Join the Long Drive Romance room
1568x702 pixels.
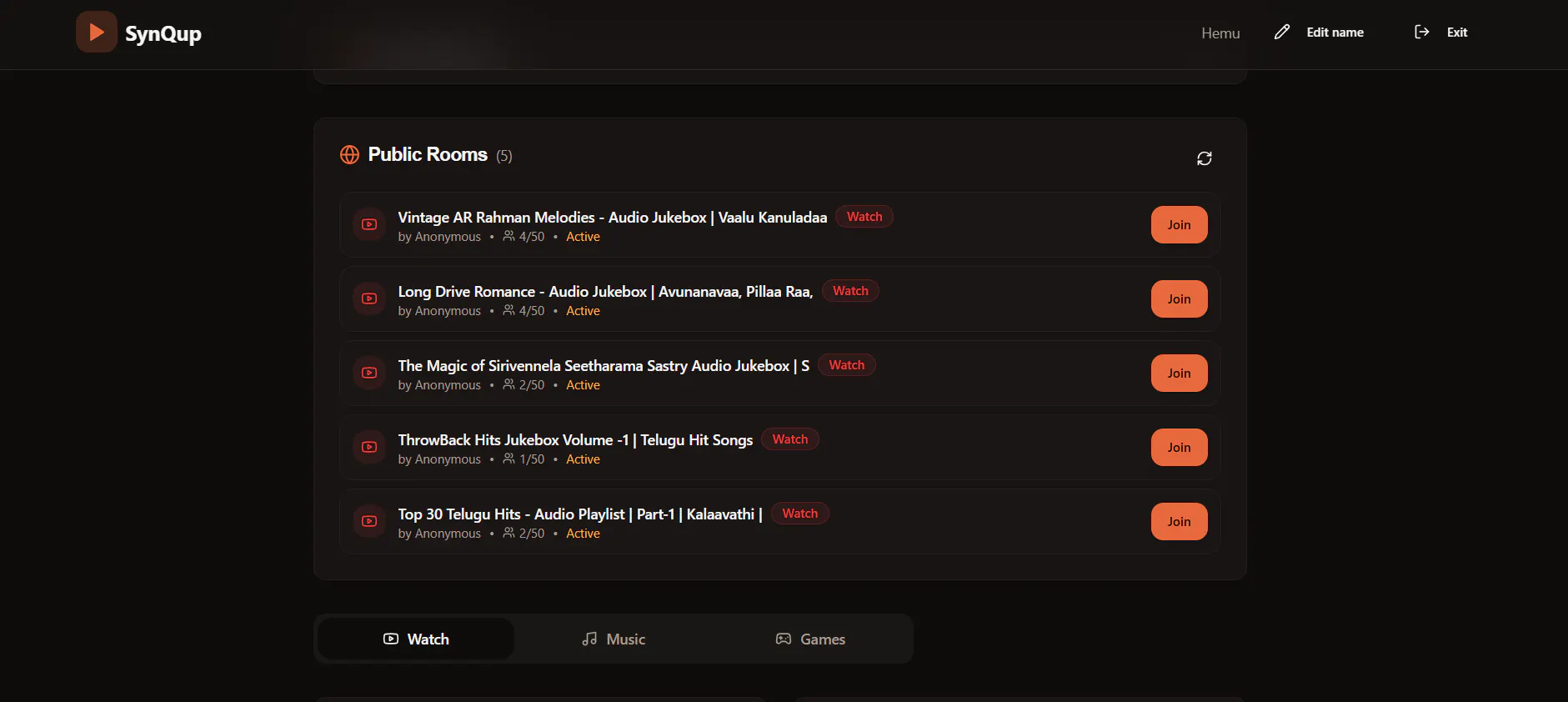click(x=1179, y=298)
